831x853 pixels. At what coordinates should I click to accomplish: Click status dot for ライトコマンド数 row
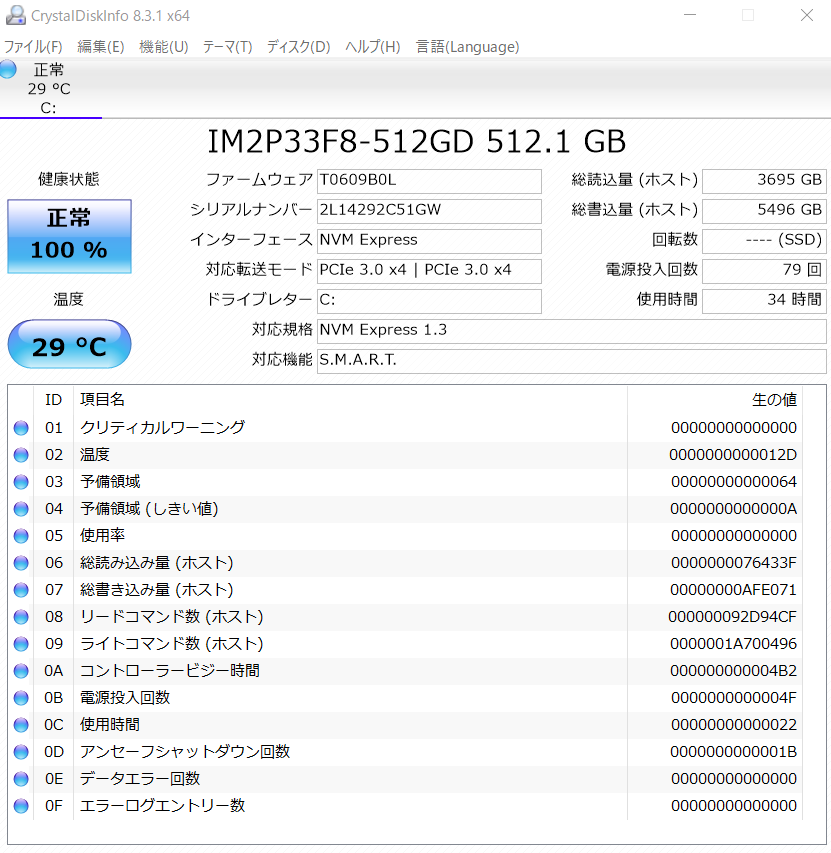21,644
